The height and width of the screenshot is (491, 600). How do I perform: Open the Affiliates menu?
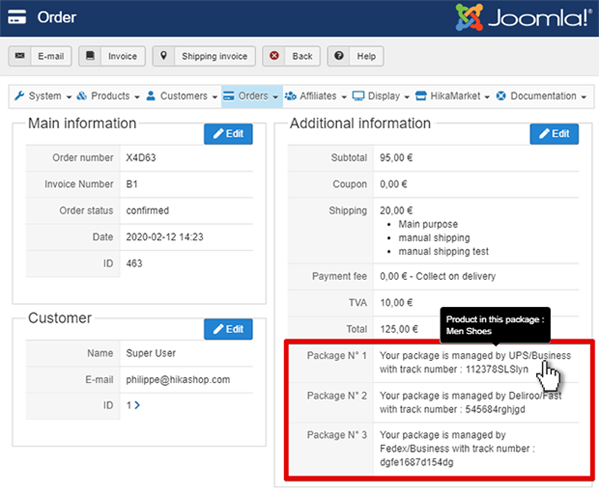pos(316,96)
